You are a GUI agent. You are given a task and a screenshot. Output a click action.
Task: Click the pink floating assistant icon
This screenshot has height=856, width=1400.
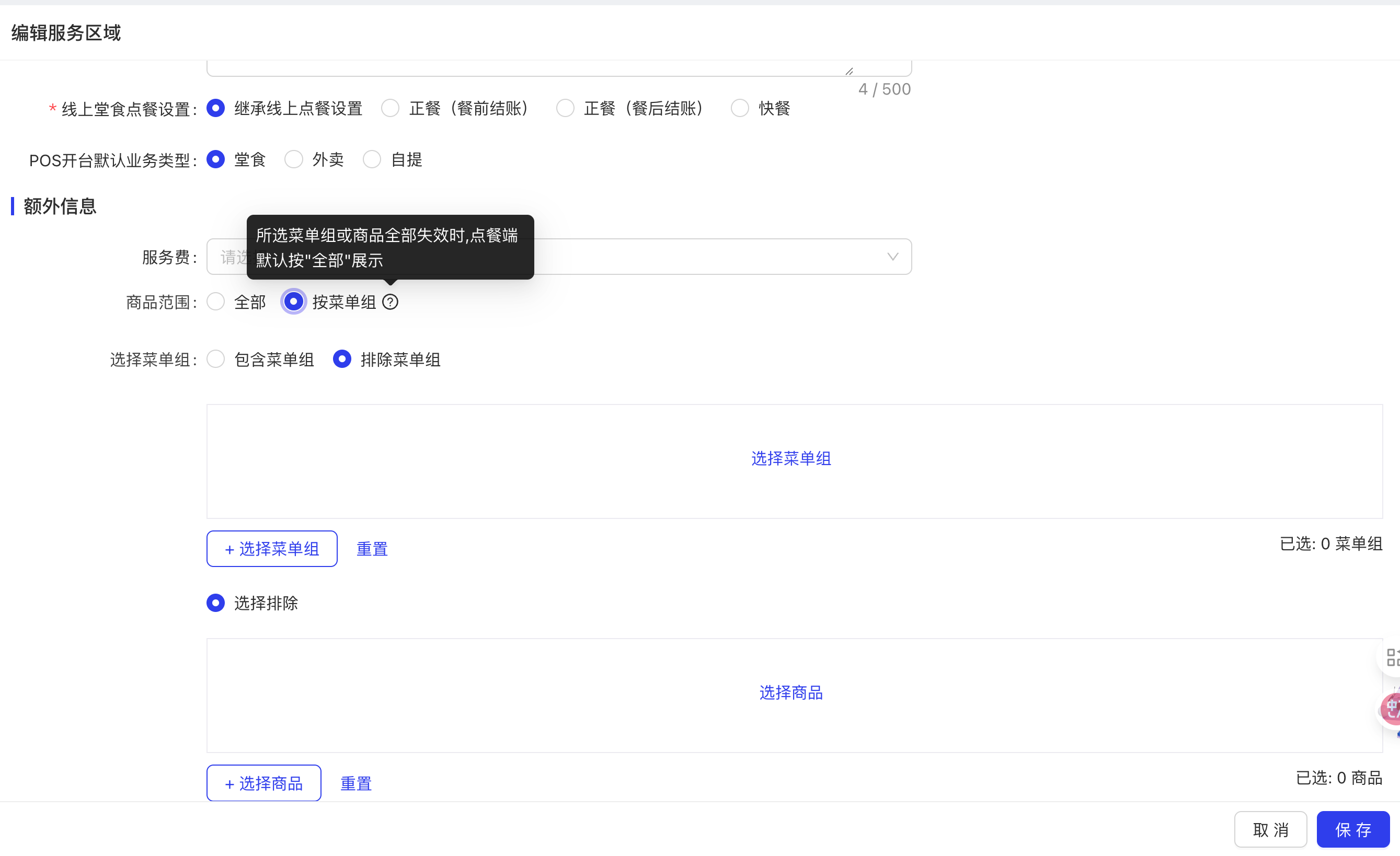pos(1391,708)
